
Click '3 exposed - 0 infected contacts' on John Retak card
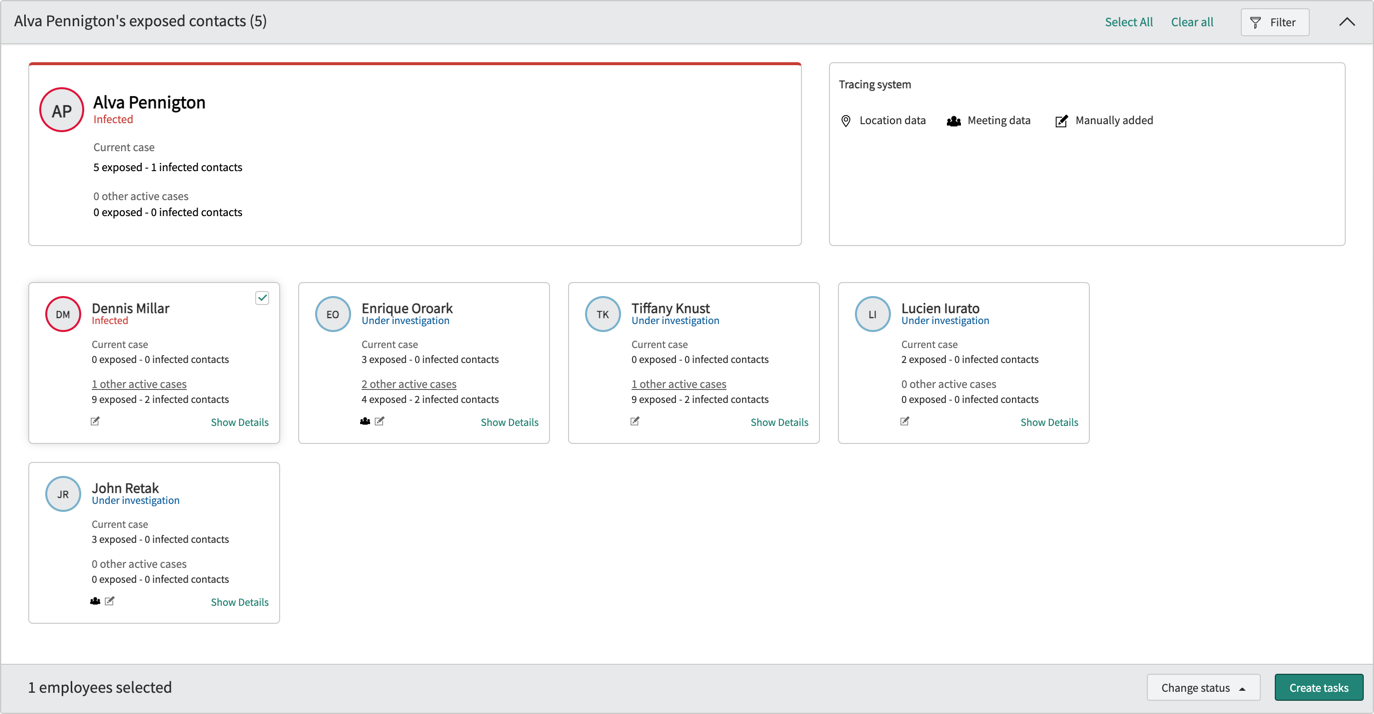click(160, 539)
